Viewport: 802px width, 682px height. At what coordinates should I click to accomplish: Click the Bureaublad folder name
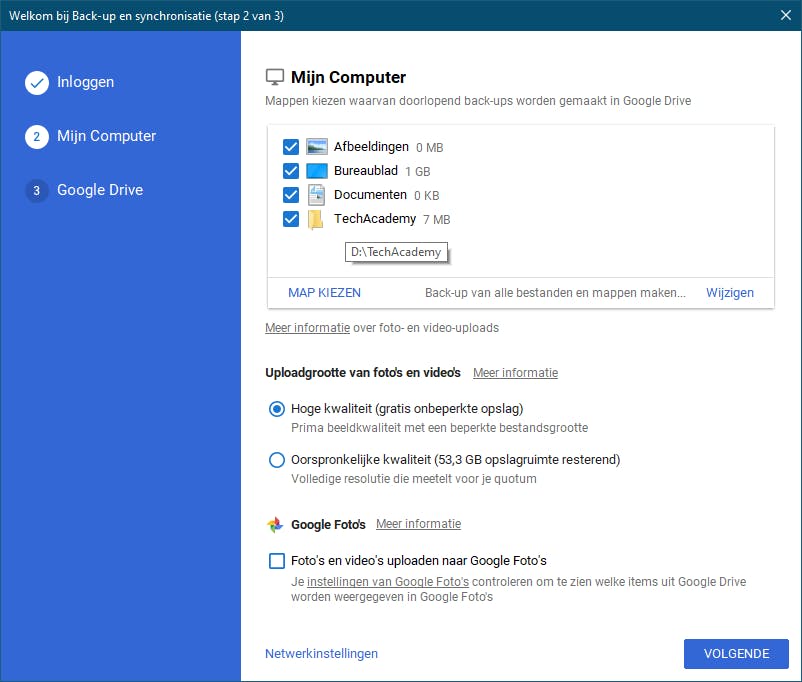coord(366,171)
